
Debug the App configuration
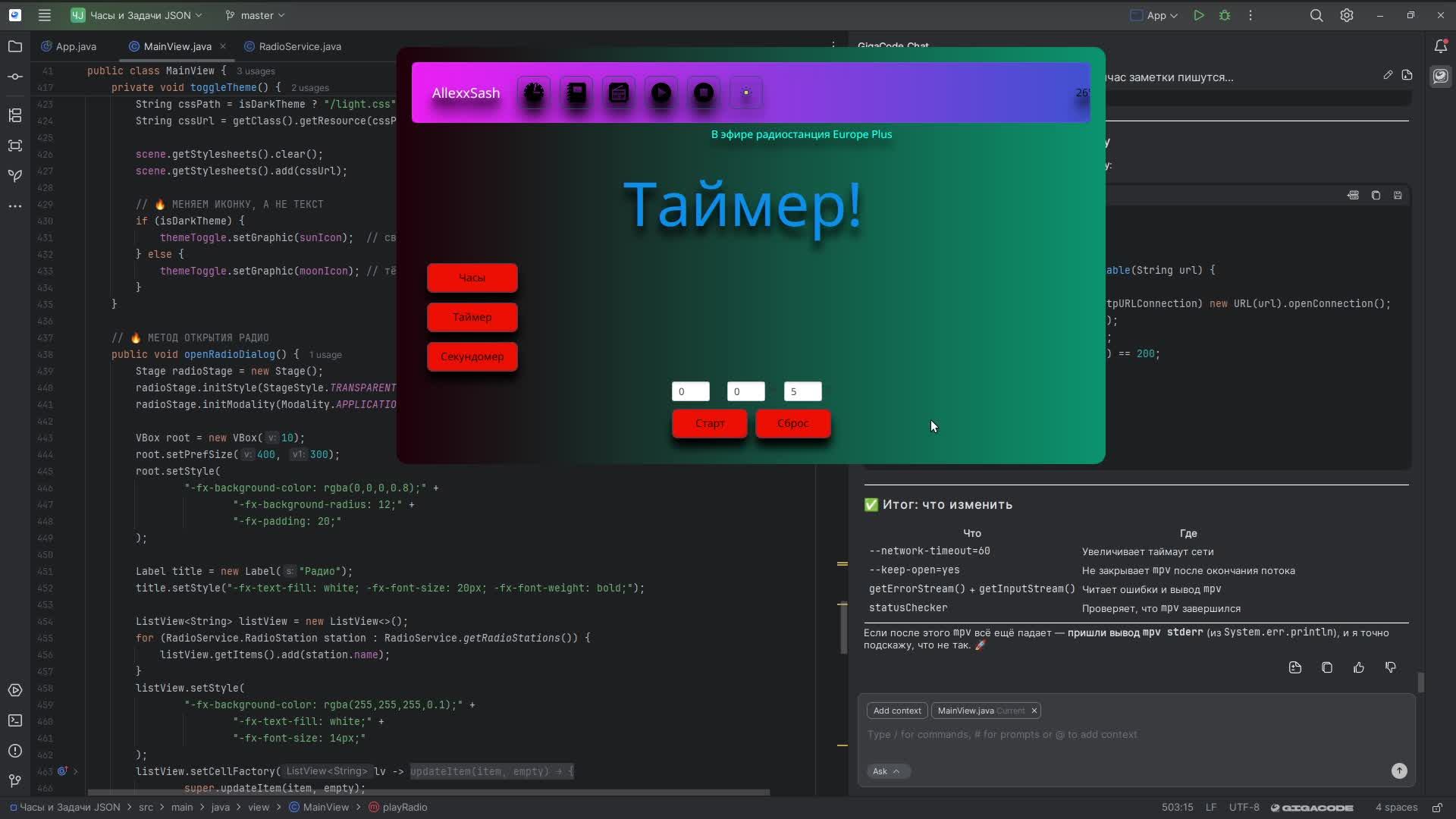[x=1225, y=15]
